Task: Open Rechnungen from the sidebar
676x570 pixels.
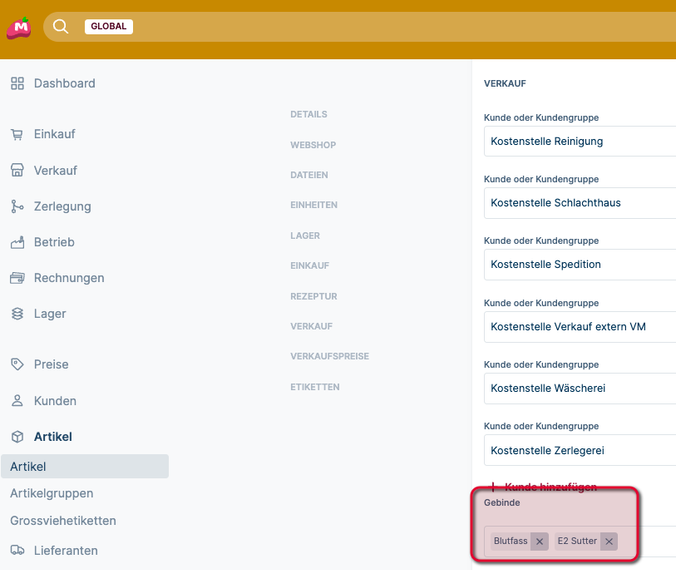Action: coord(69,277)
